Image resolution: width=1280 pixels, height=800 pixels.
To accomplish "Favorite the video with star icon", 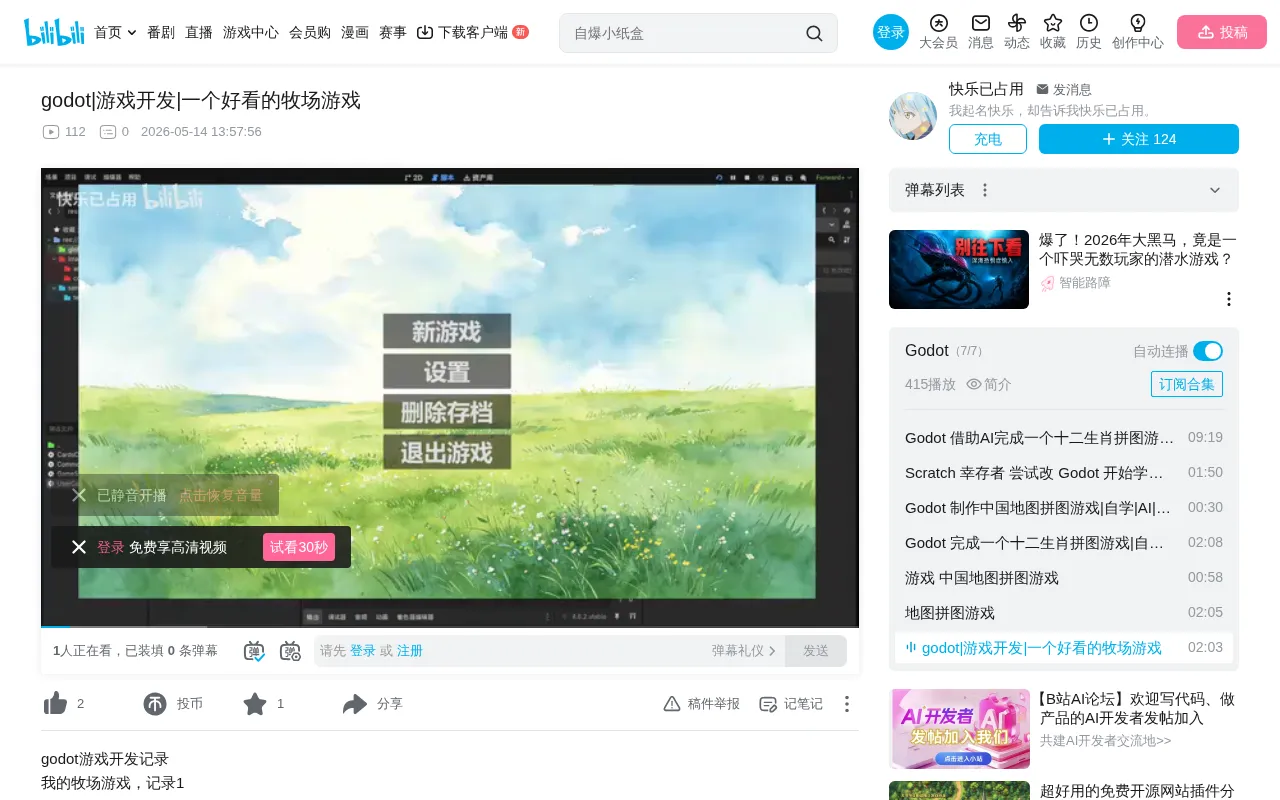I will tap(255, 704).
